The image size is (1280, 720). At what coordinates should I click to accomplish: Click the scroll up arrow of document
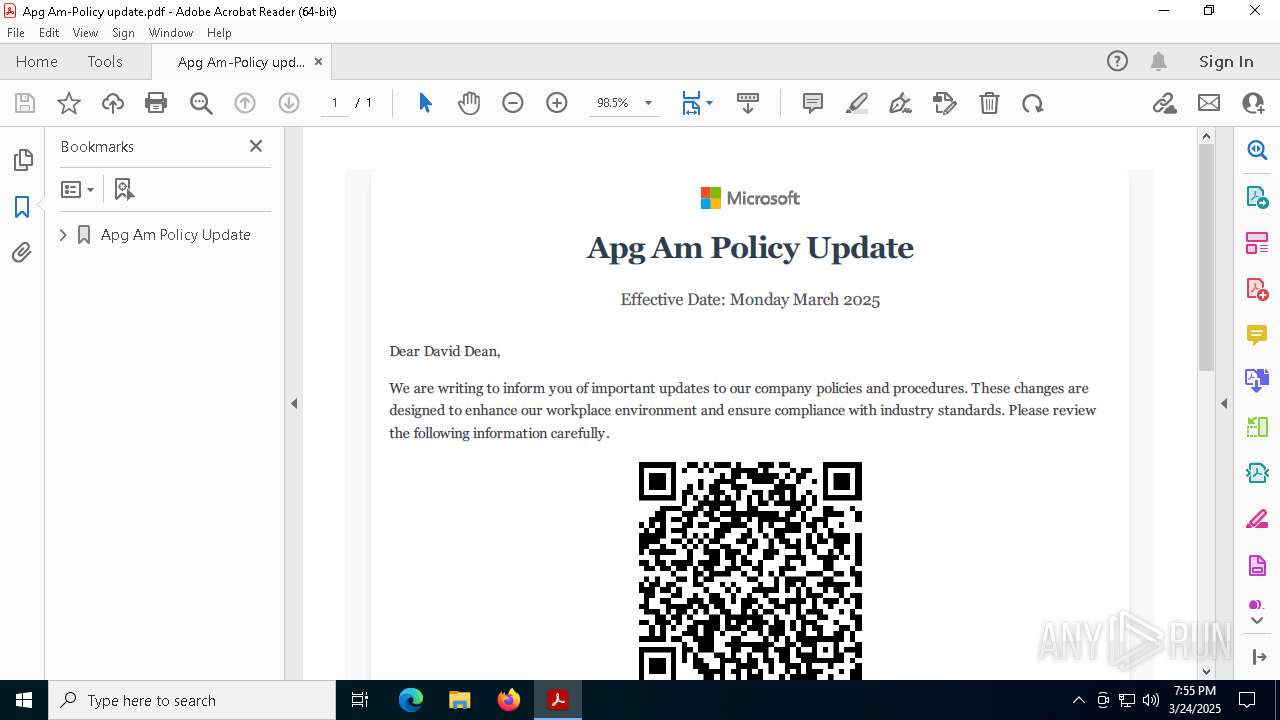click(1206, 136)
